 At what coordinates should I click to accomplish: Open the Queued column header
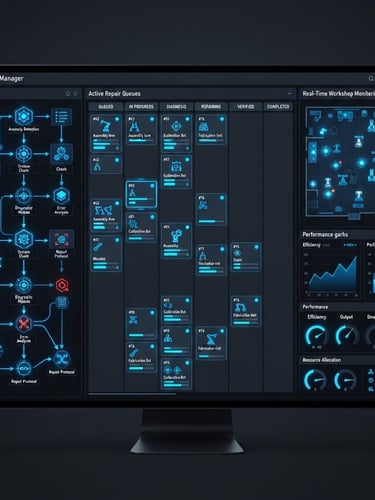[x=106, y=107]
